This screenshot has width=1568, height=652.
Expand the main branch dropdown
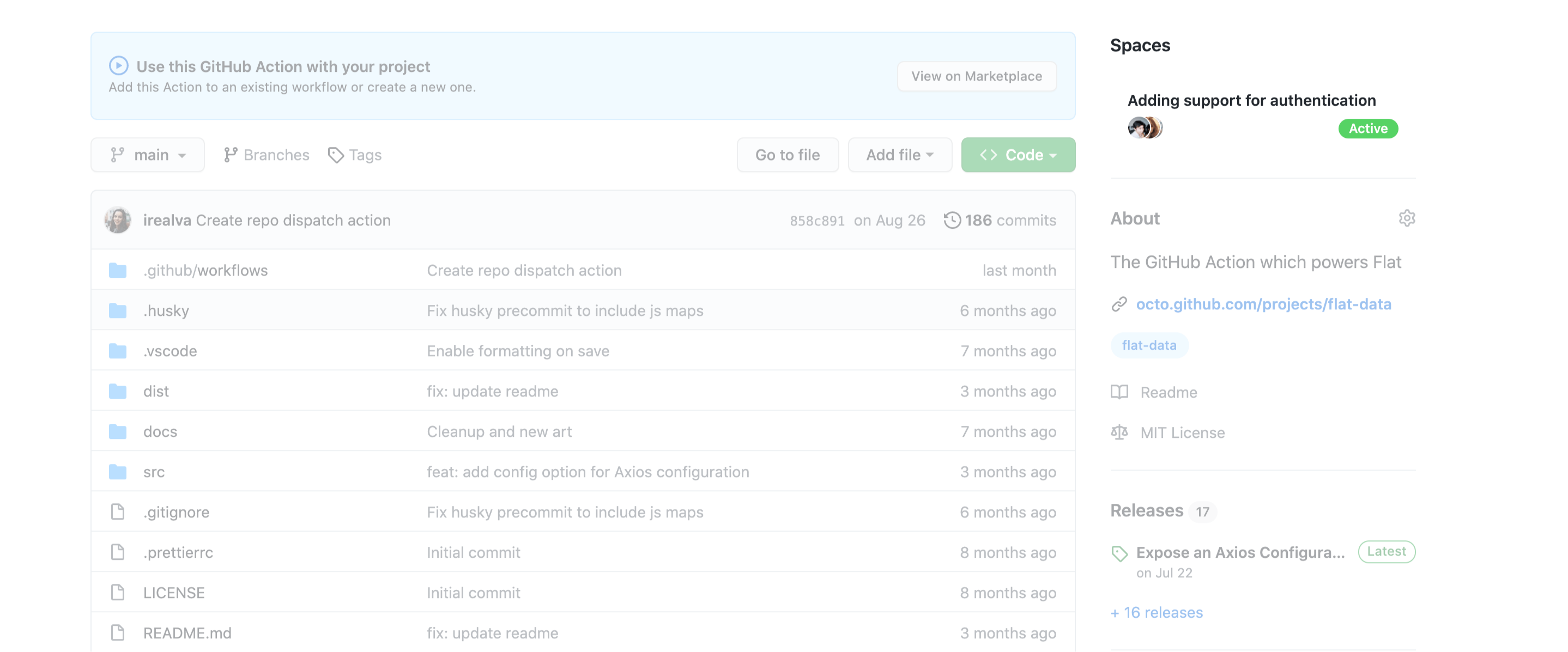point(147,154)
